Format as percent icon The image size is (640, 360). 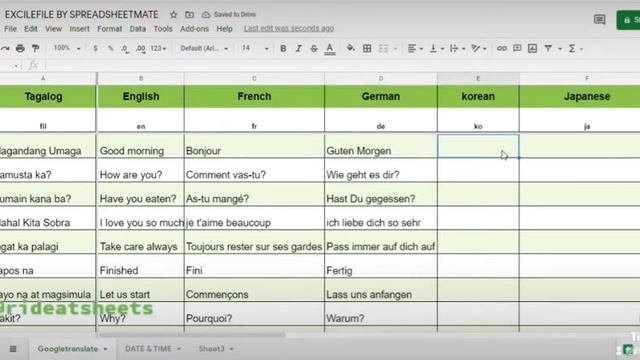pyautogui.click(x=110, y=49)
